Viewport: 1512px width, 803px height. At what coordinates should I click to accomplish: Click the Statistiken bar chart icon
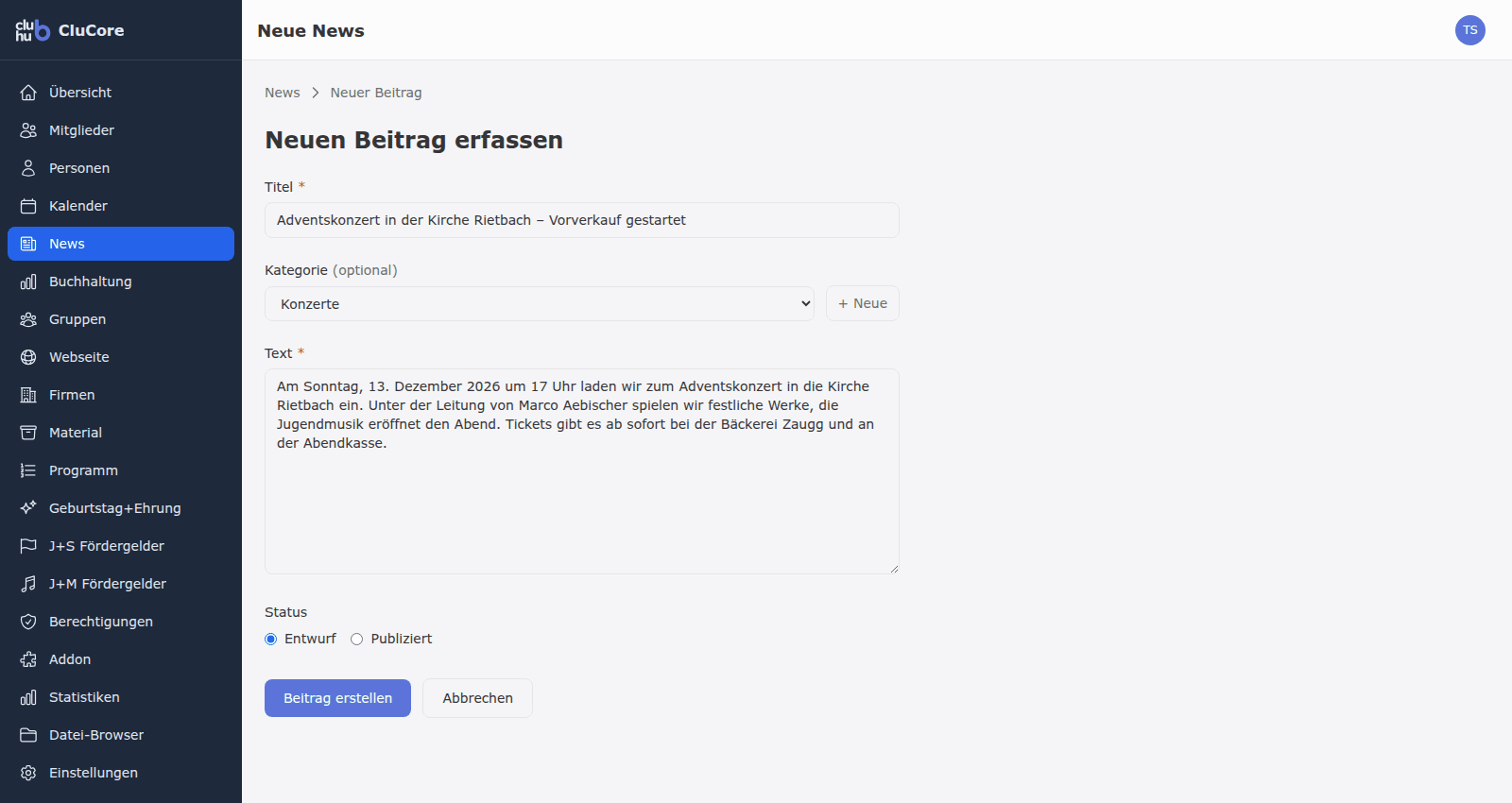[x=28, y=697]
